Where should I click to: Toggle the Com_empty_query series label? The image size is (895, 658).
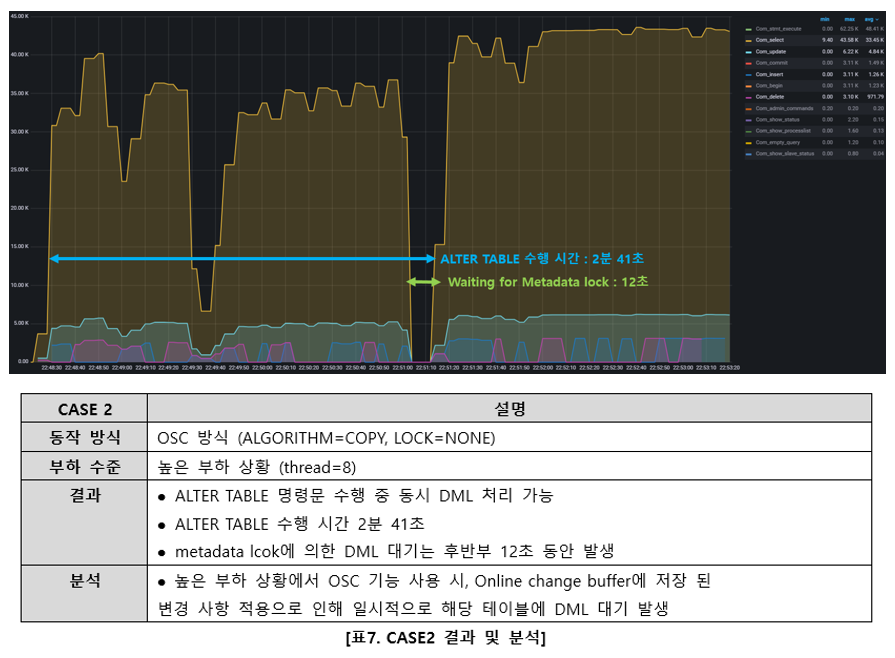(778, 142)
